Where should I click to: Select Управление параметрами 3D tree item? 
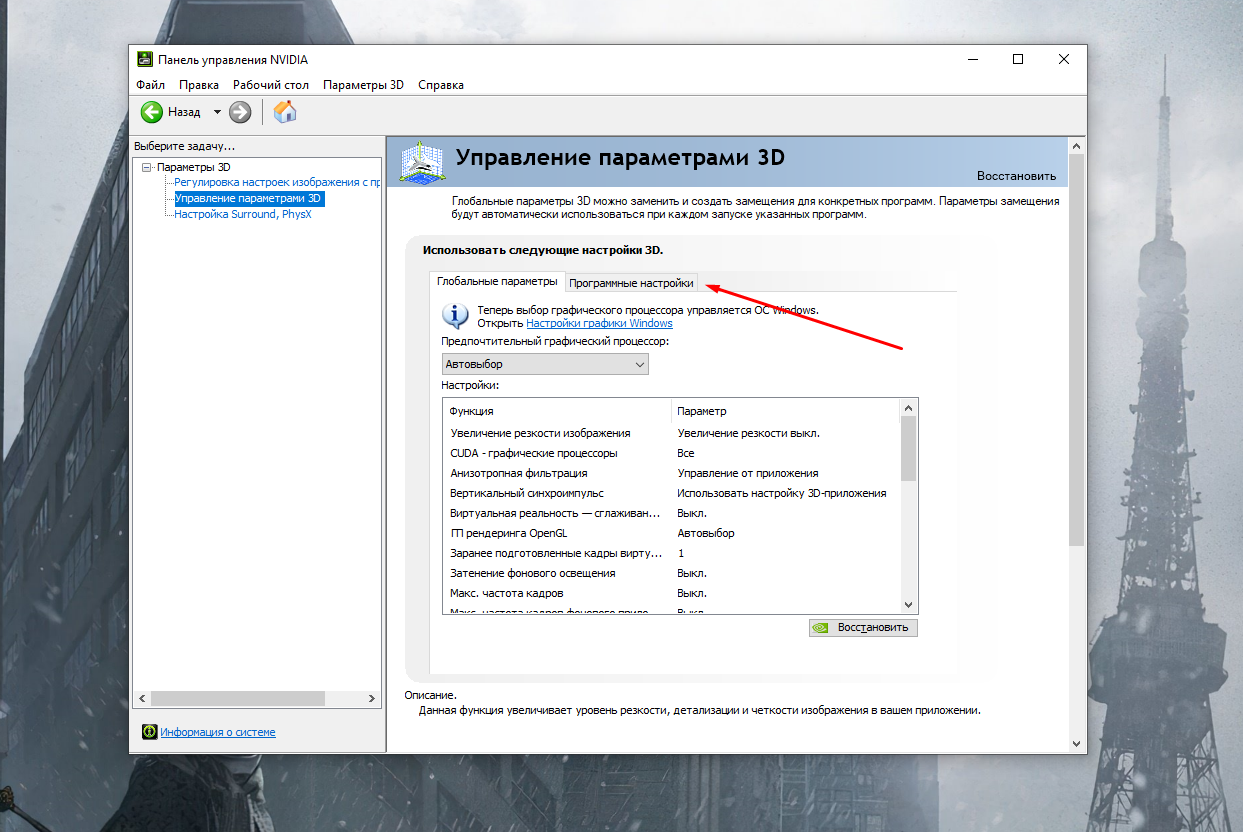[x=248, y=198]
